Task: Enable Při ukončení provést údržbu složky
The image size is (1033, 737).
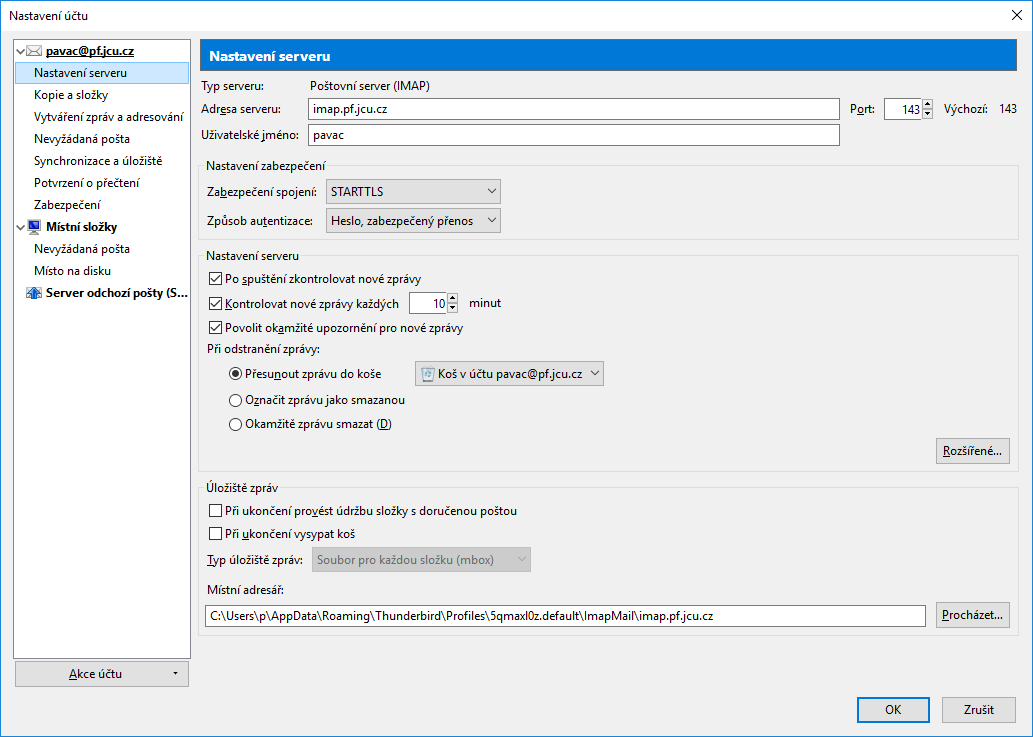Action: [x=215, y=510]
